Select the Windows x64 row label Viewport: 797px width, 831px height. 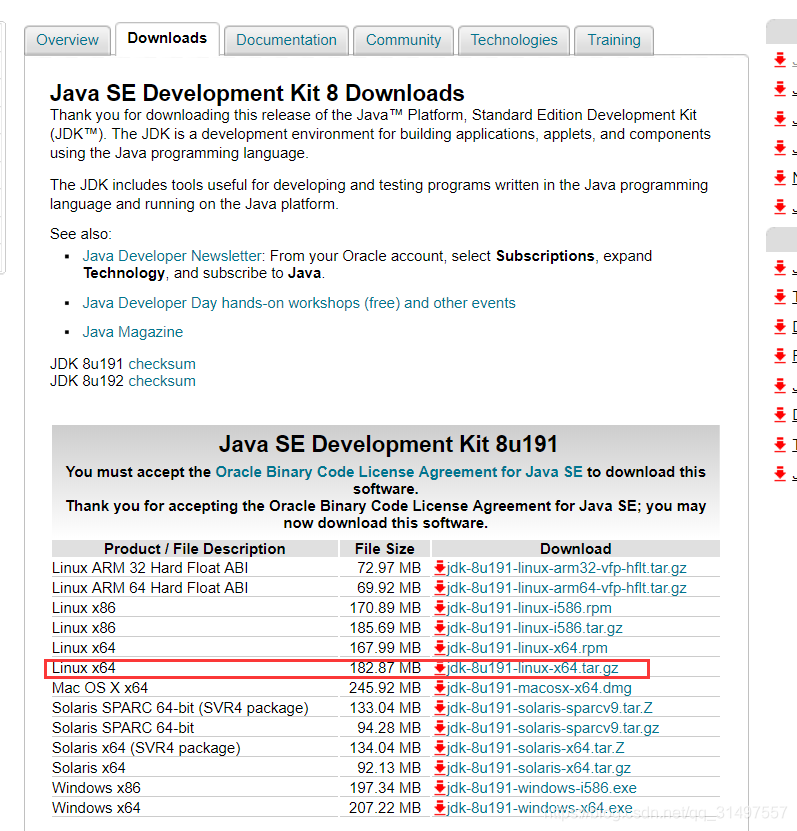(x=96, y=808)
